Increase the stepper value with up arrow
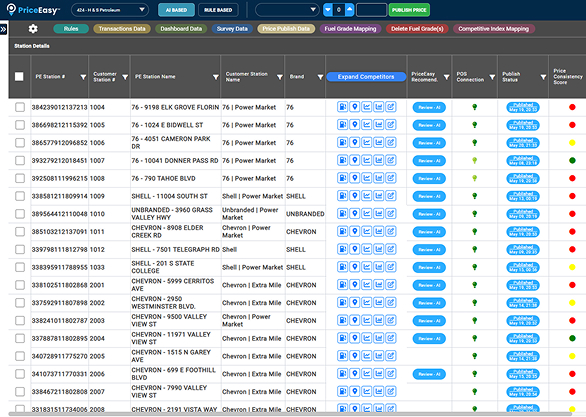 [349, 10]
